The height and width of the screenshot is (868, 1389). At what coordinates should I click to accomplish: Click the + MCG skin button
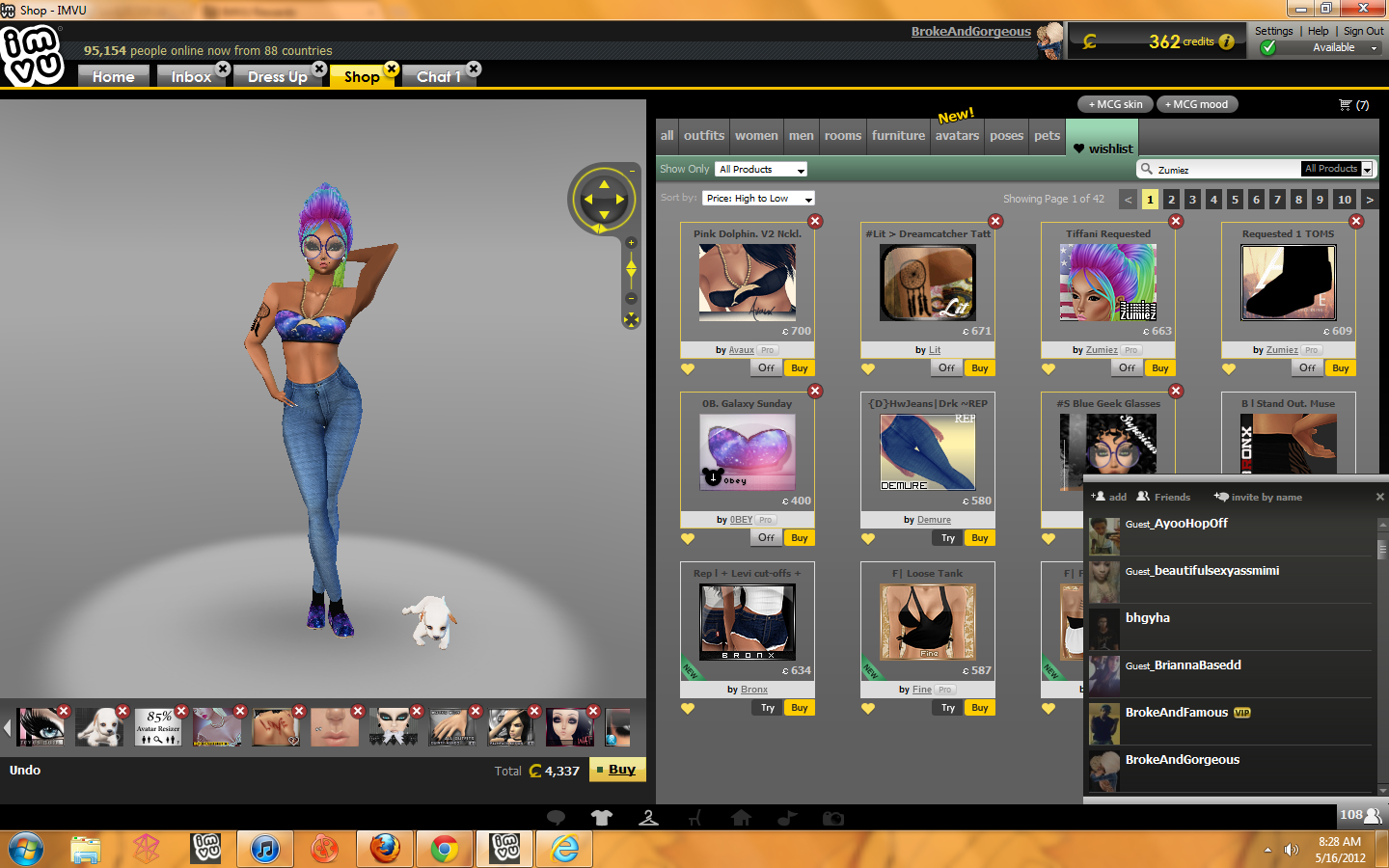pos(1115,104)
